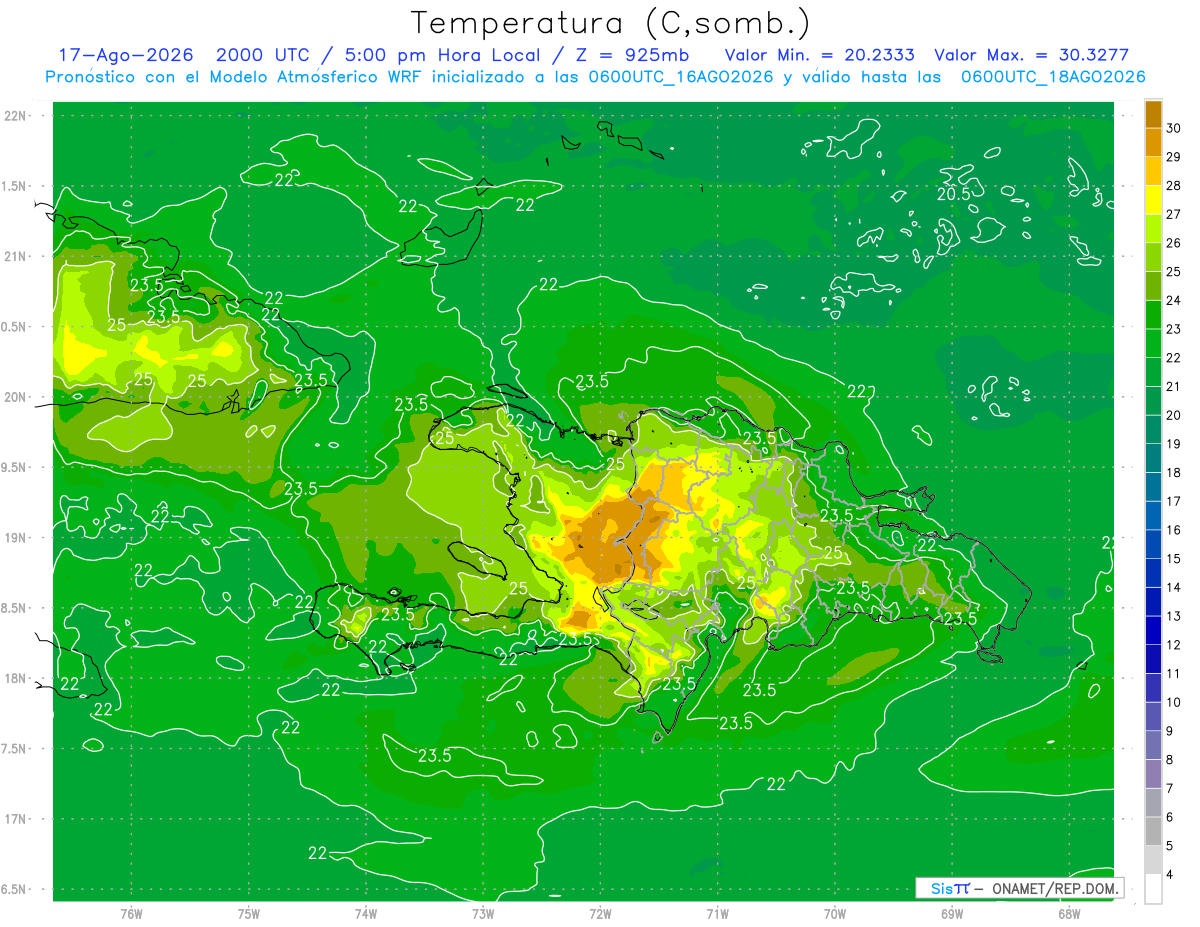1200x927 pixels.
Task: Click the title 'Temperatura (C,somb.)'
Action: click(611, 24)
